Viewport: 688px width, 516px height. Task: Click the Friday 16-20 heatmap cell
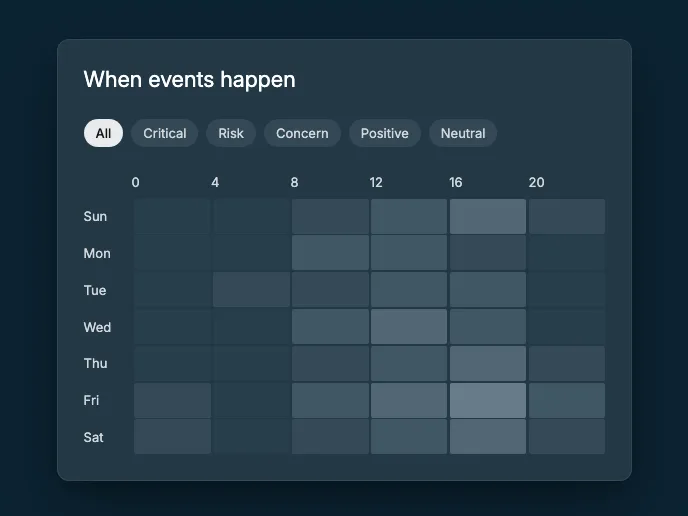[x=488, y=400]
